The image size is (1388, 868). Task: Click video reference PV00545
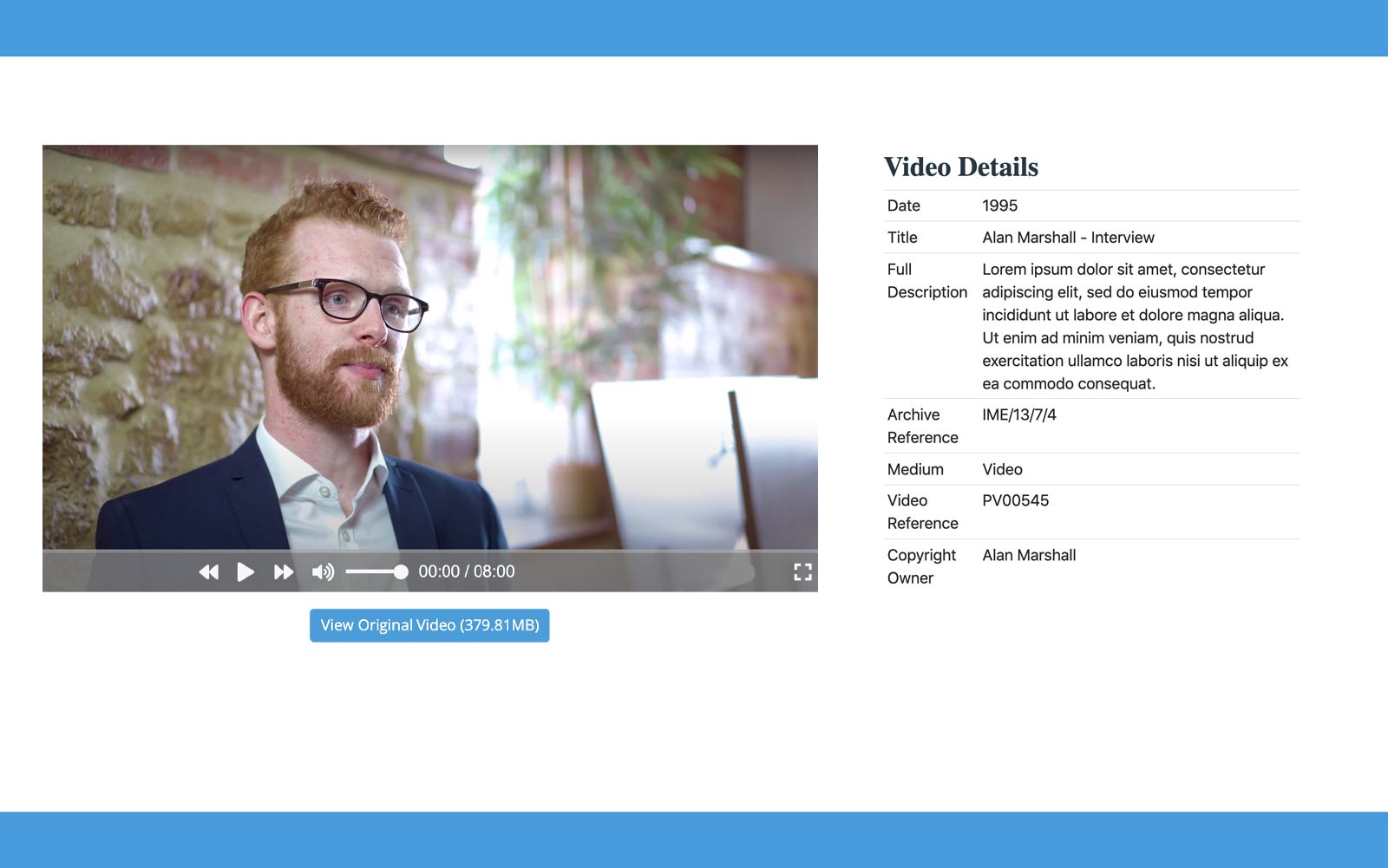1015,501
